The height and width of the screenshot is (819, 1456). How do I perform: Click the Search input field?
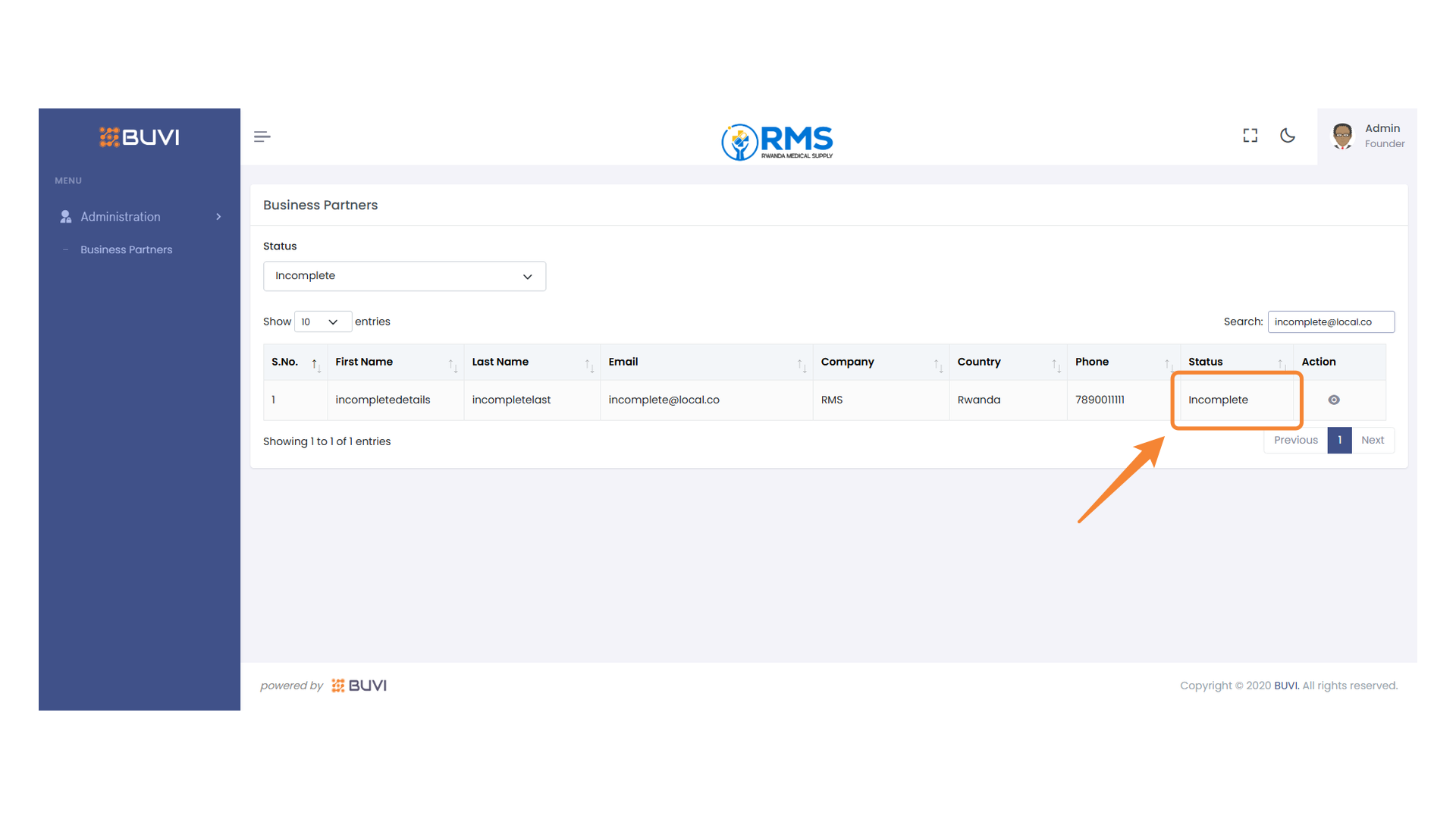(1330, 322)
